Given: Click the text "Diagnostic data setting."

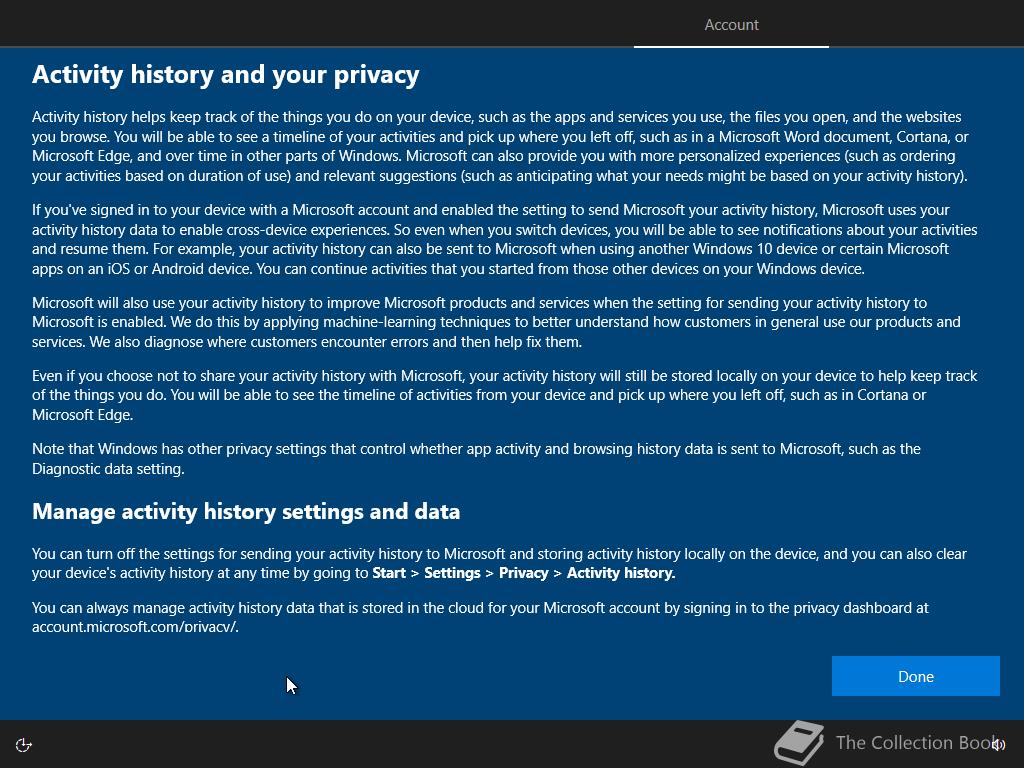Looking at the screenshot, I should pyautogui.click(x=108, y=469).
